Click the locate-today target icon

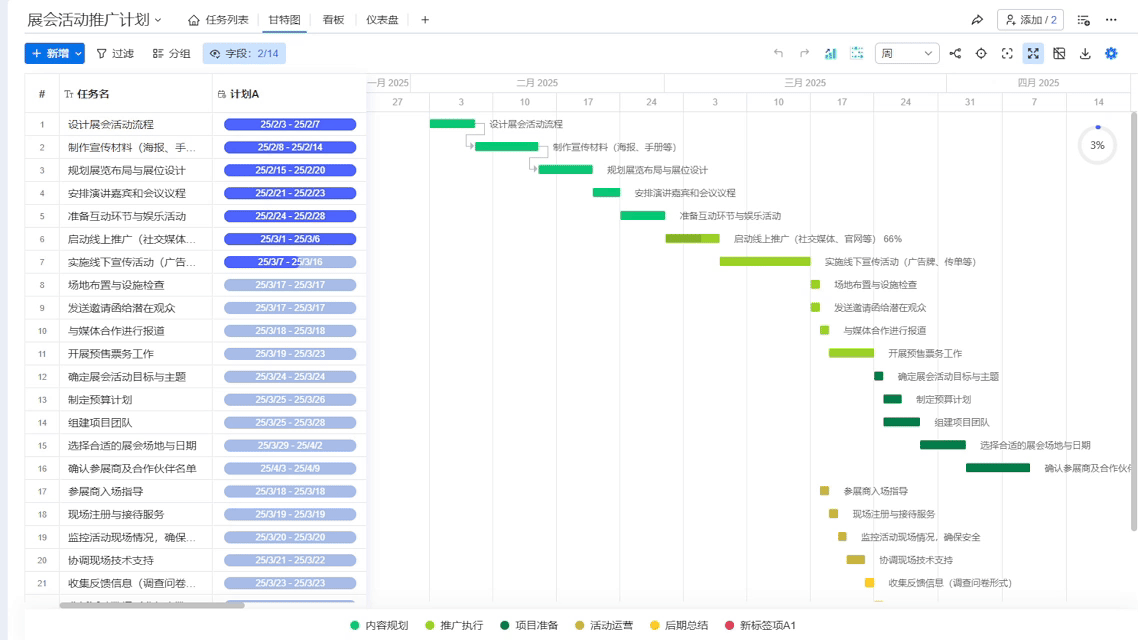pos(981,53)
